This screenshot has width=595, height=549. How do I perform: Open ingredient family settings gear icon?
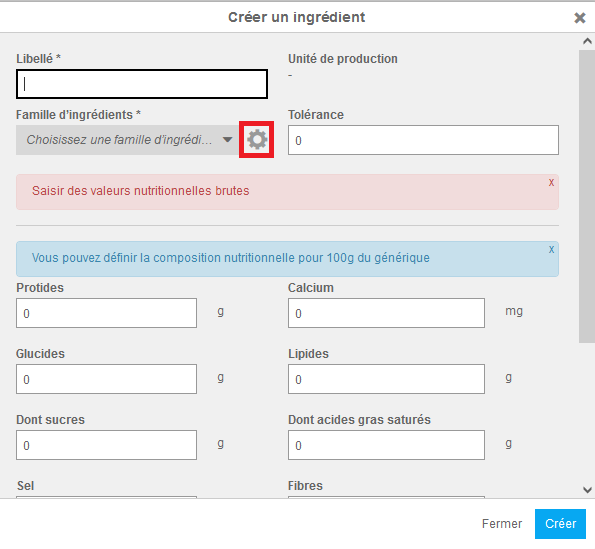(257, 140)
